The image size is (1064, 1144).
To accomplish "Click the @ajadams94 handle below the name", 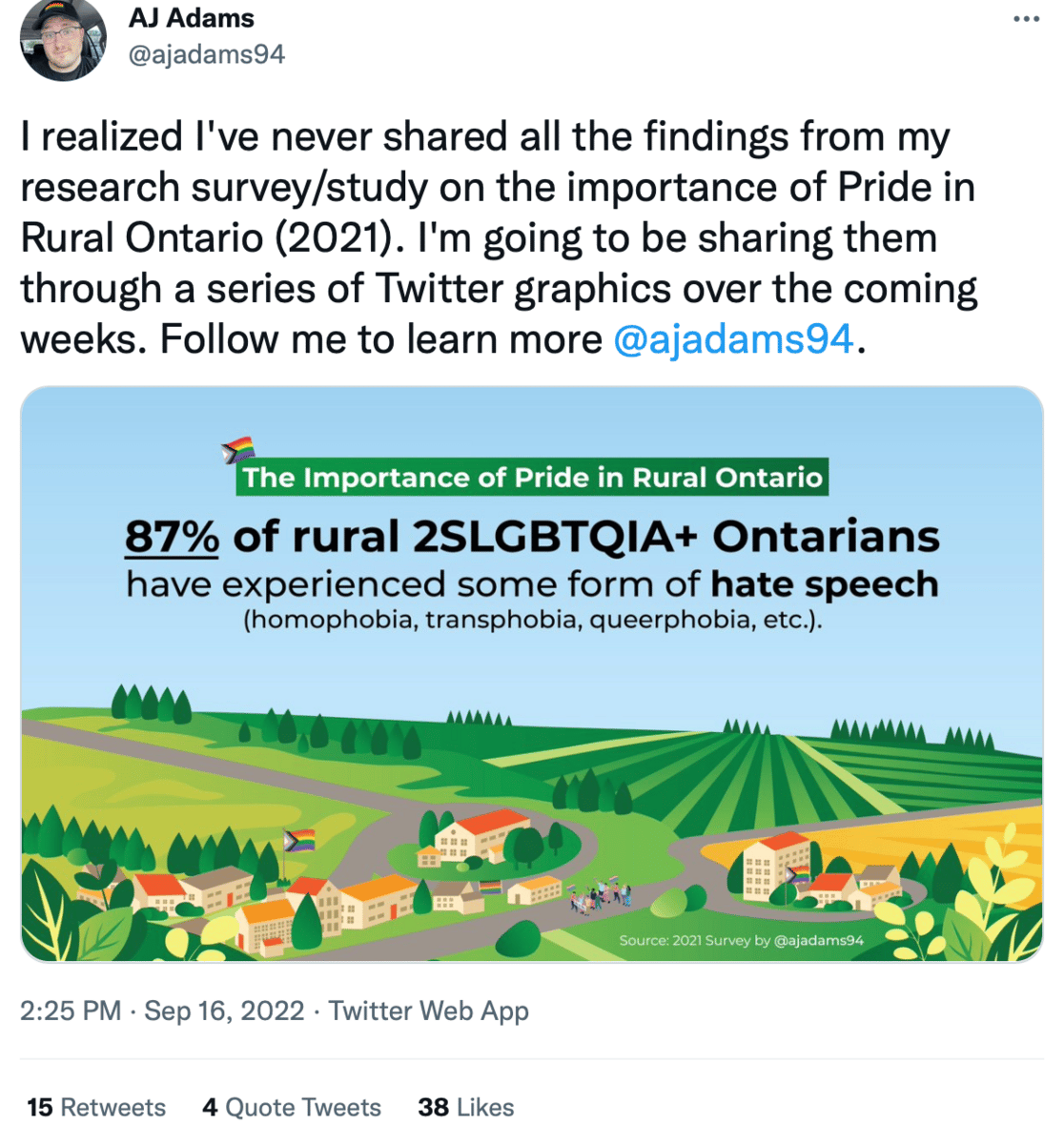I will pyautogui.click(x=207, y=54).
